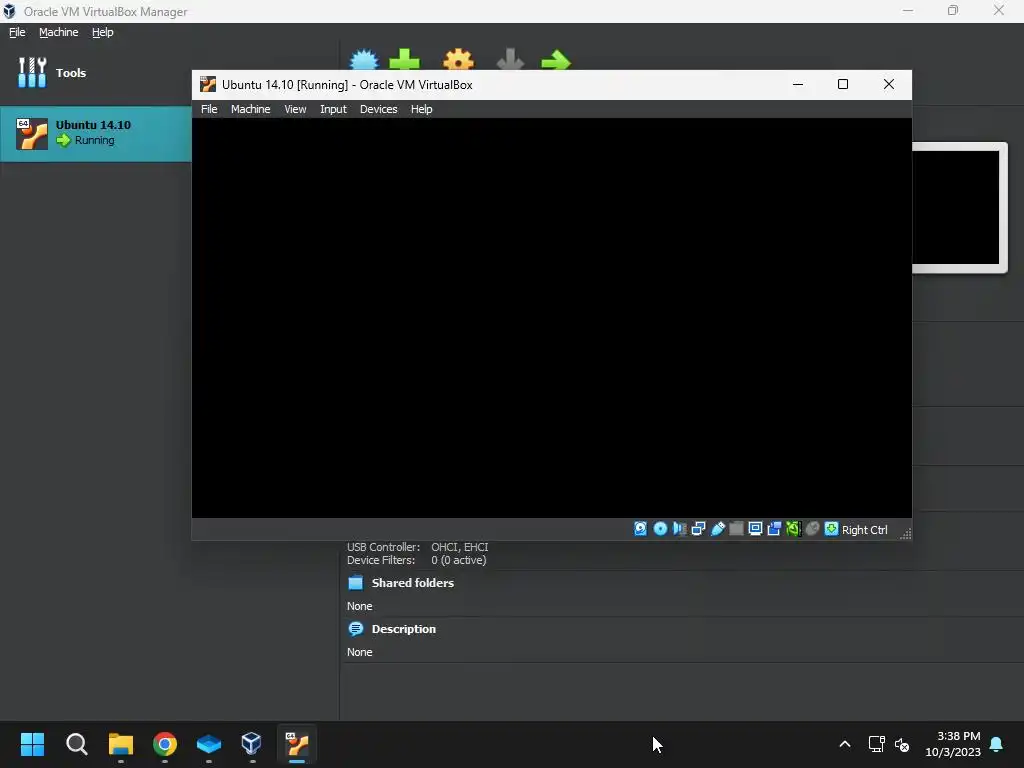Click the gray shared folders status icon
The image size is (1024, 768).
tap(736, 529)
